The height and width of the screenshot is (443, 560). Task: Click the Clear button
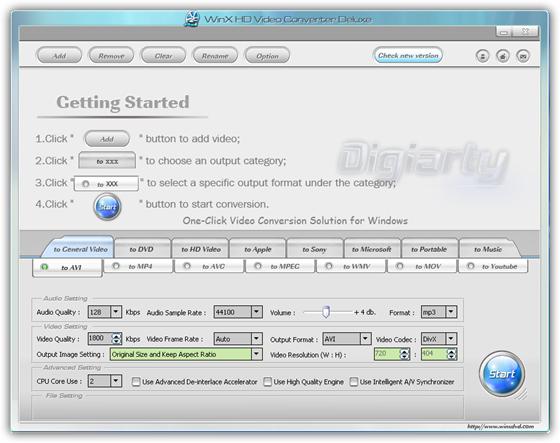point(163,56)
